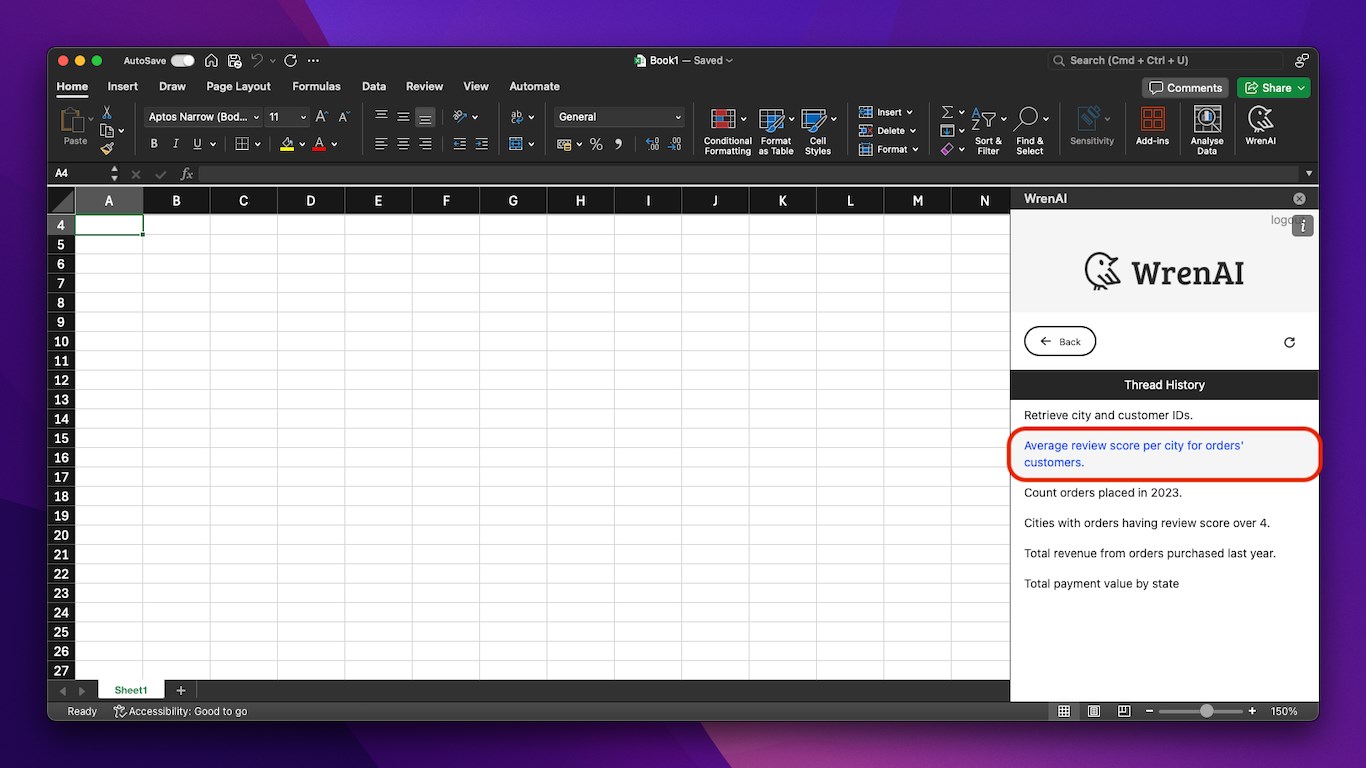Viewport: 1366px width, 768px height.
Task: Increase the cell indent
Action: coord(482,144)
